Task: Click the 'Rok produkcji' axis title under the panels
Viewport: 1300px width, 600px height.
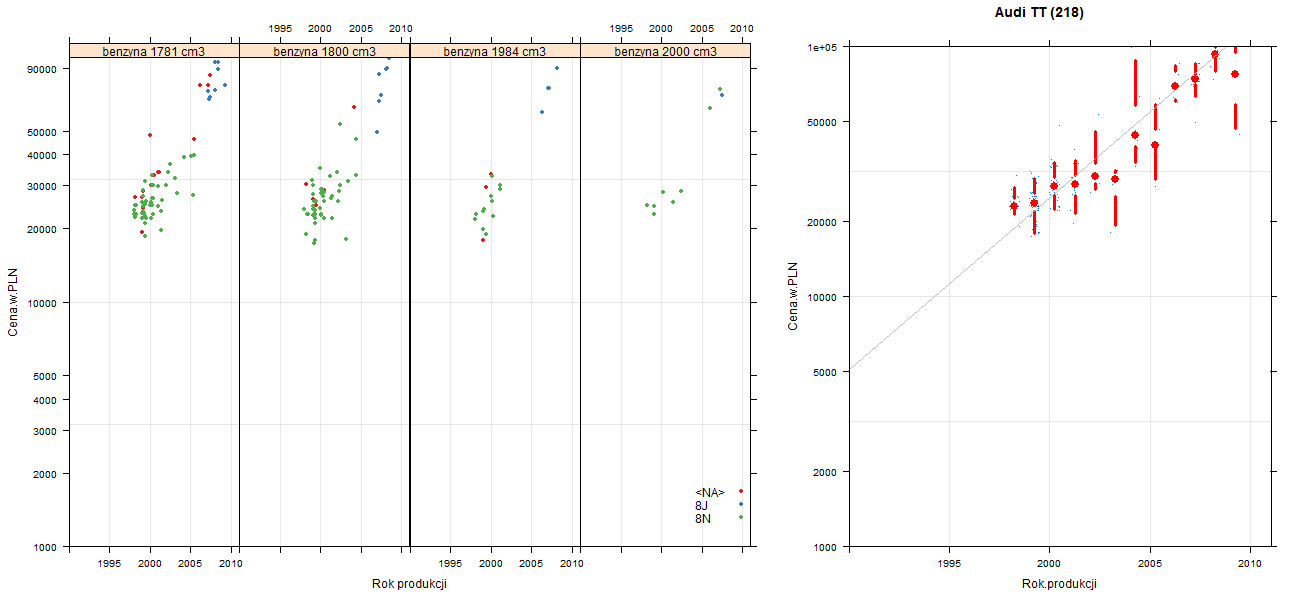Action: 410,584
